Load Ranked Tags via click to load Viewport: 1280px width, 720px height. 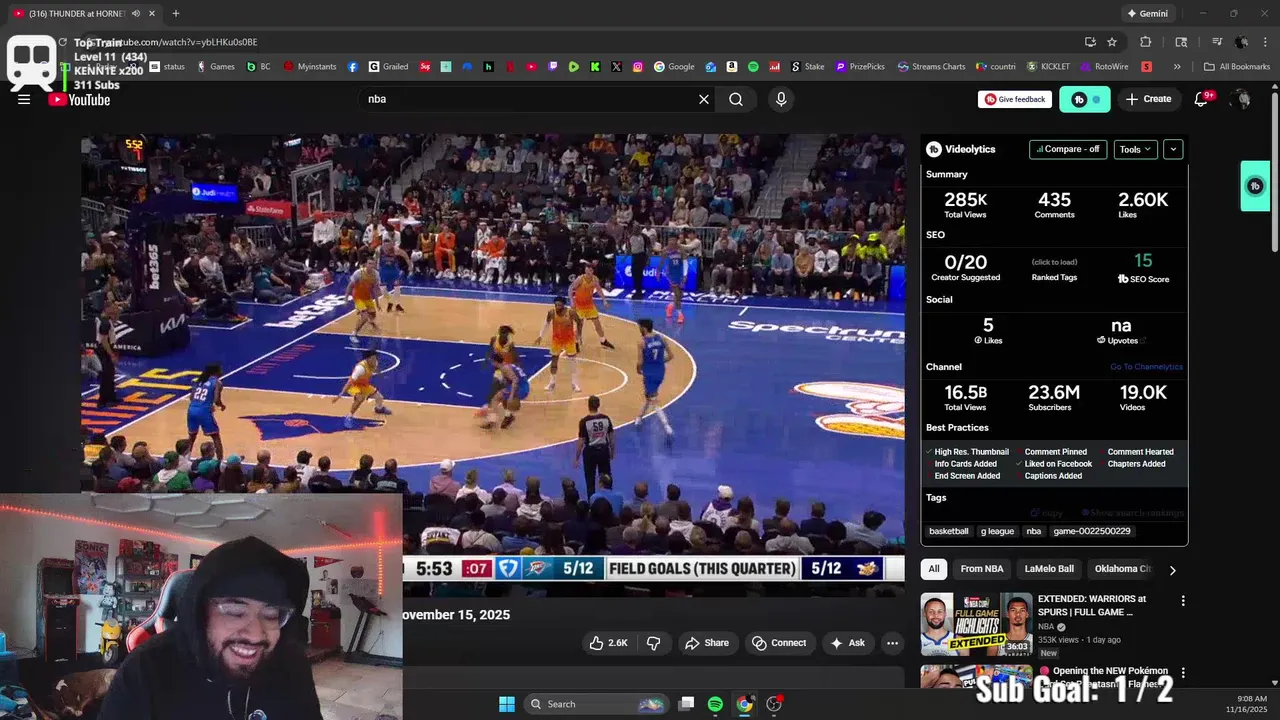[x=1054, y=262]
